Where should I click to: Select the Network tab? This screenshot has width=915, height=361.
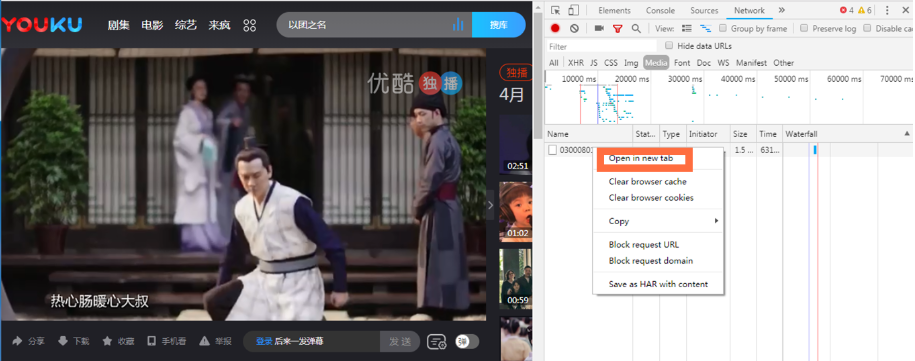[x=749, y=10]
